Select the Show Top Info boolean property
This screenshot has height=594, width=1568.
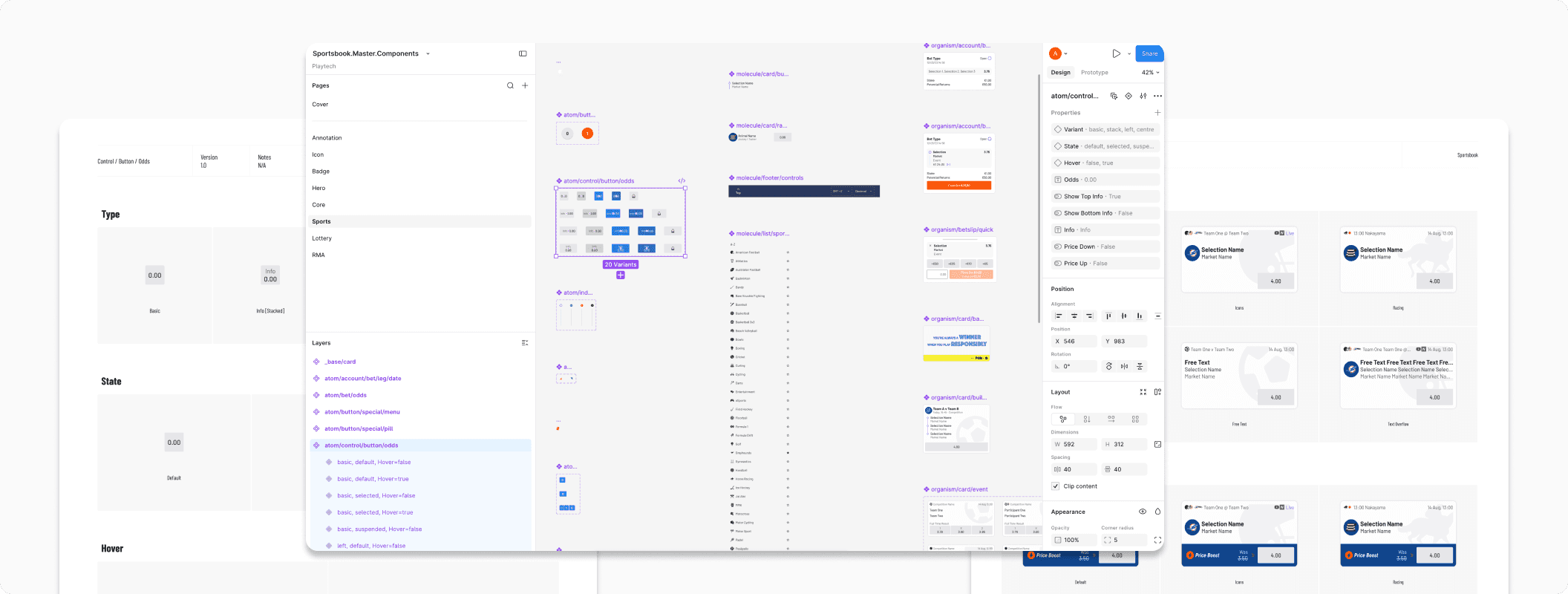pyautogui.click(x=1105, y=197)
